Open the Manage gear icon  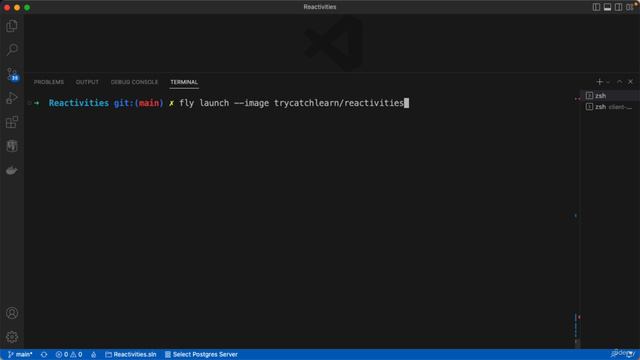12,337
